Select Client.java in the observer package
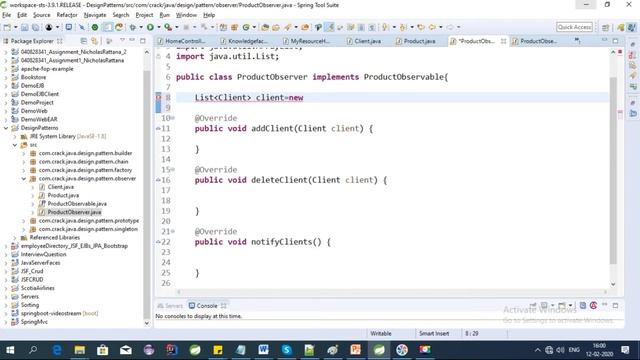640x360 pixels. coord(61,187)
